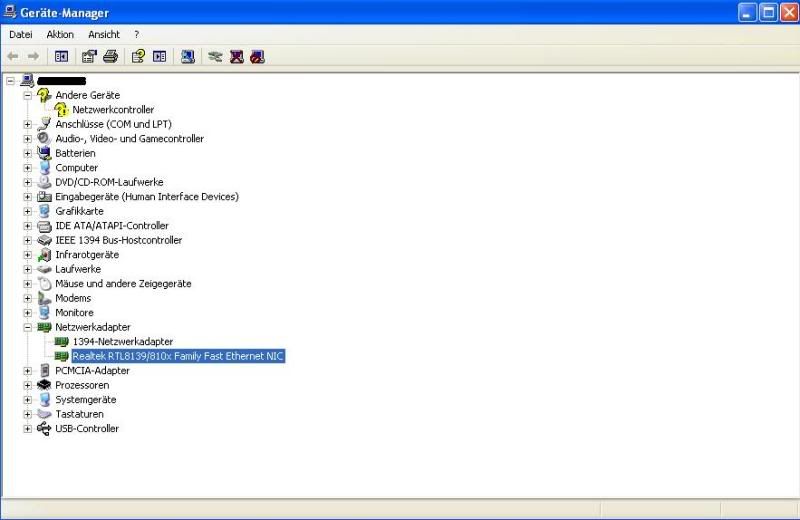Viewport: 800px width, 520px height.
Task: Expand the Laufwerke node
Action: [x=28, y=269]
